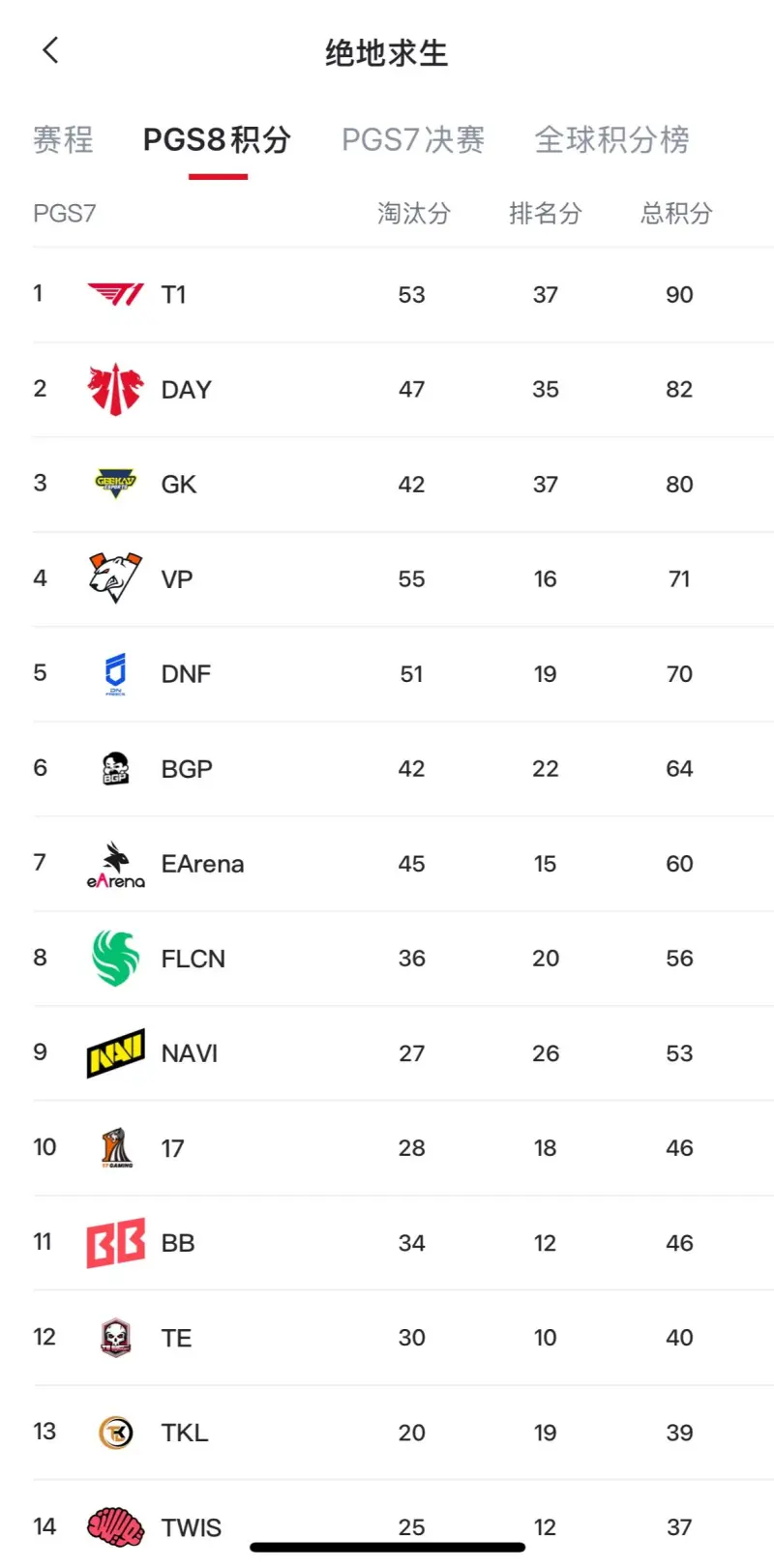This screenshot has width=774, height=1568.
Task: Open the FLCN falcon logo
Action: point(115,958)
